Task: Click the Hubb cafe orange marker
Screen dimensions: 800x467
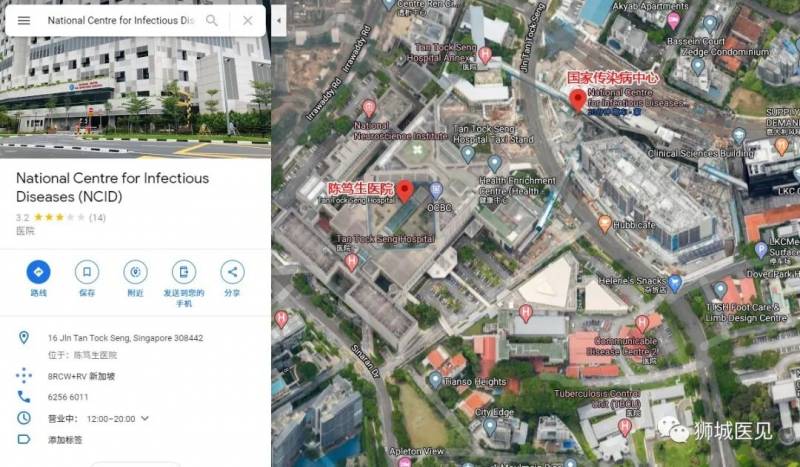Action: (x=605, y=224)
